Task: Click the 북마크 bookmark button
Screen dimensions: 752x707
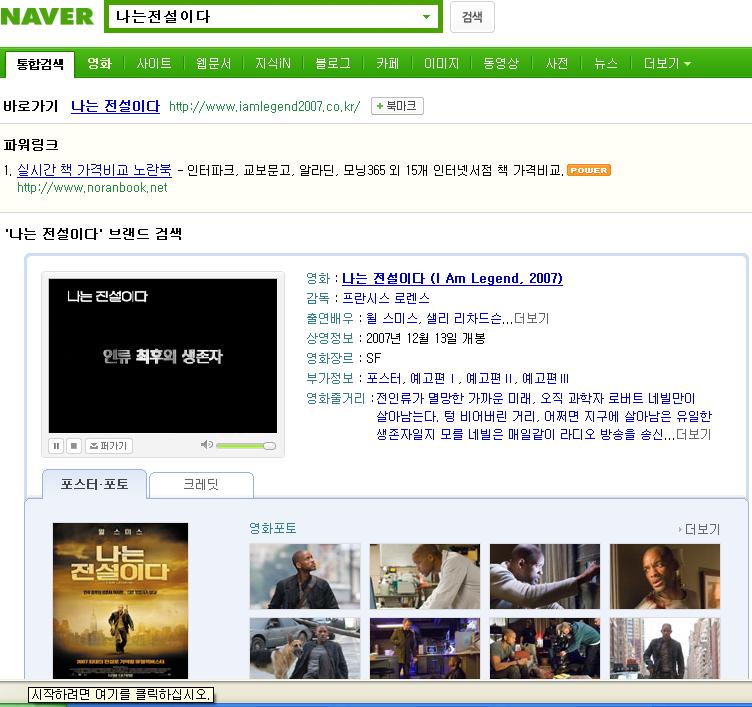Action: [397, 106]
